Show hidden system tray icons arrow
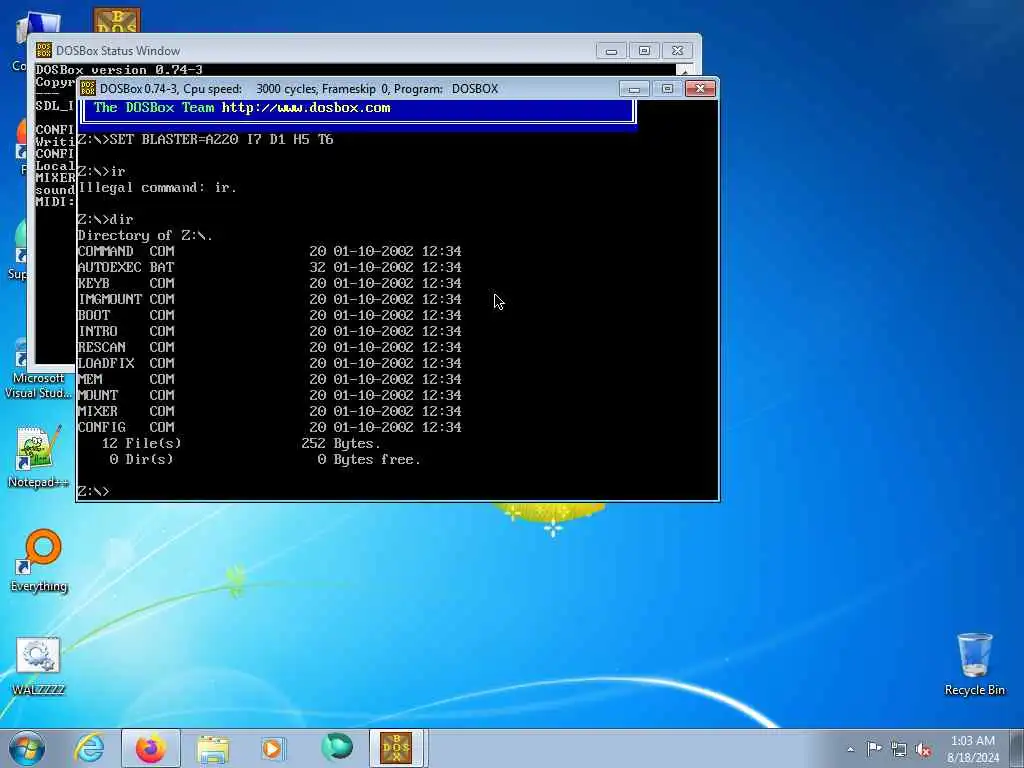 850,749
